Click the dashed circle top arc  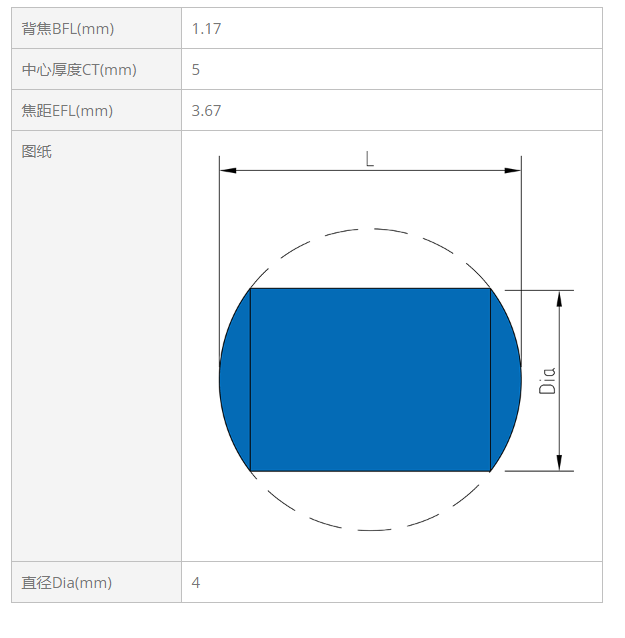[370, 244]
